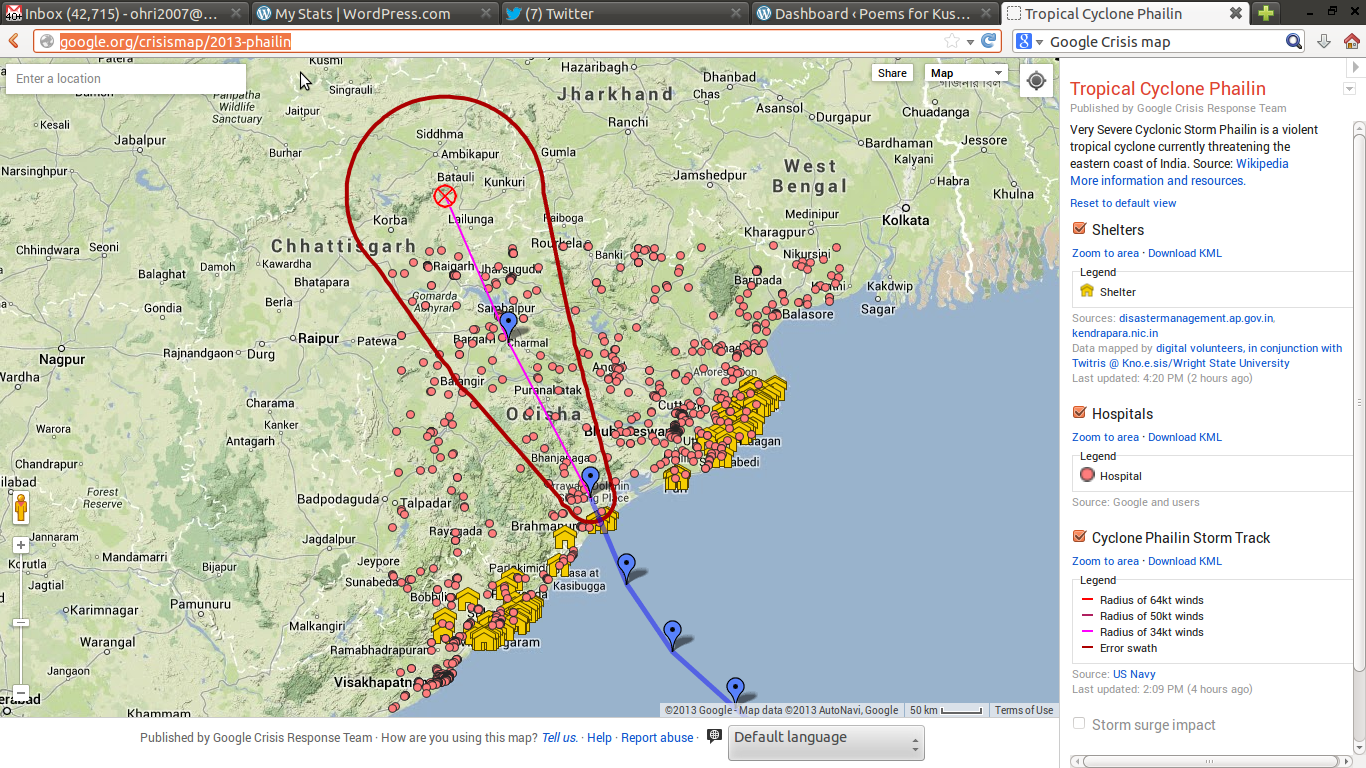This screenshot has height=768, width=1366.
Task: Click the my location target icon
Action: point(1036,81)
